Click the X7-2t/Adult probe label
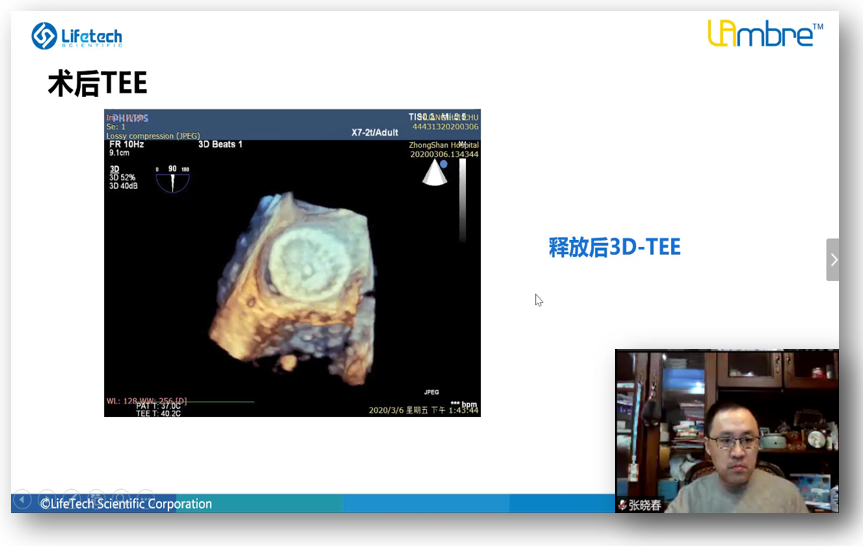Image resolution: width=863 pixels, height=546 pixels. (375, 132)
